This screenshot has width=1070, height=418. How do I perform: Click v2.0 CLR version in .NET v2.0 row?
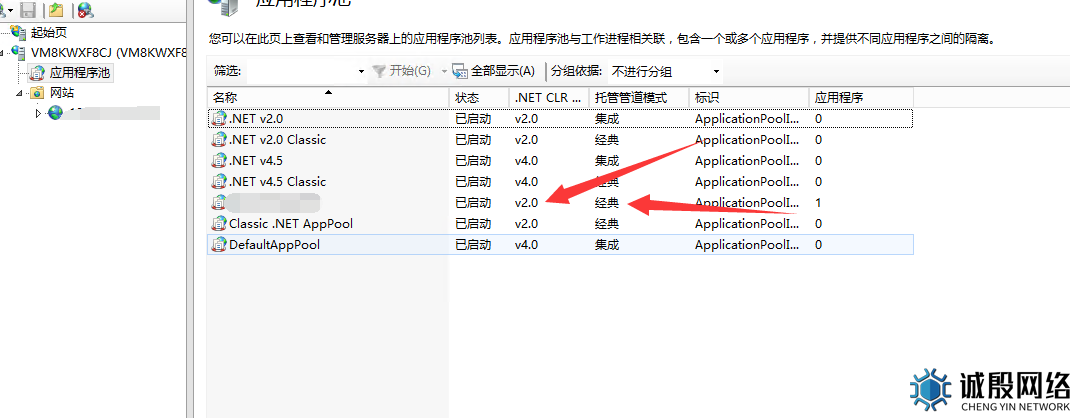pos(527,119)
